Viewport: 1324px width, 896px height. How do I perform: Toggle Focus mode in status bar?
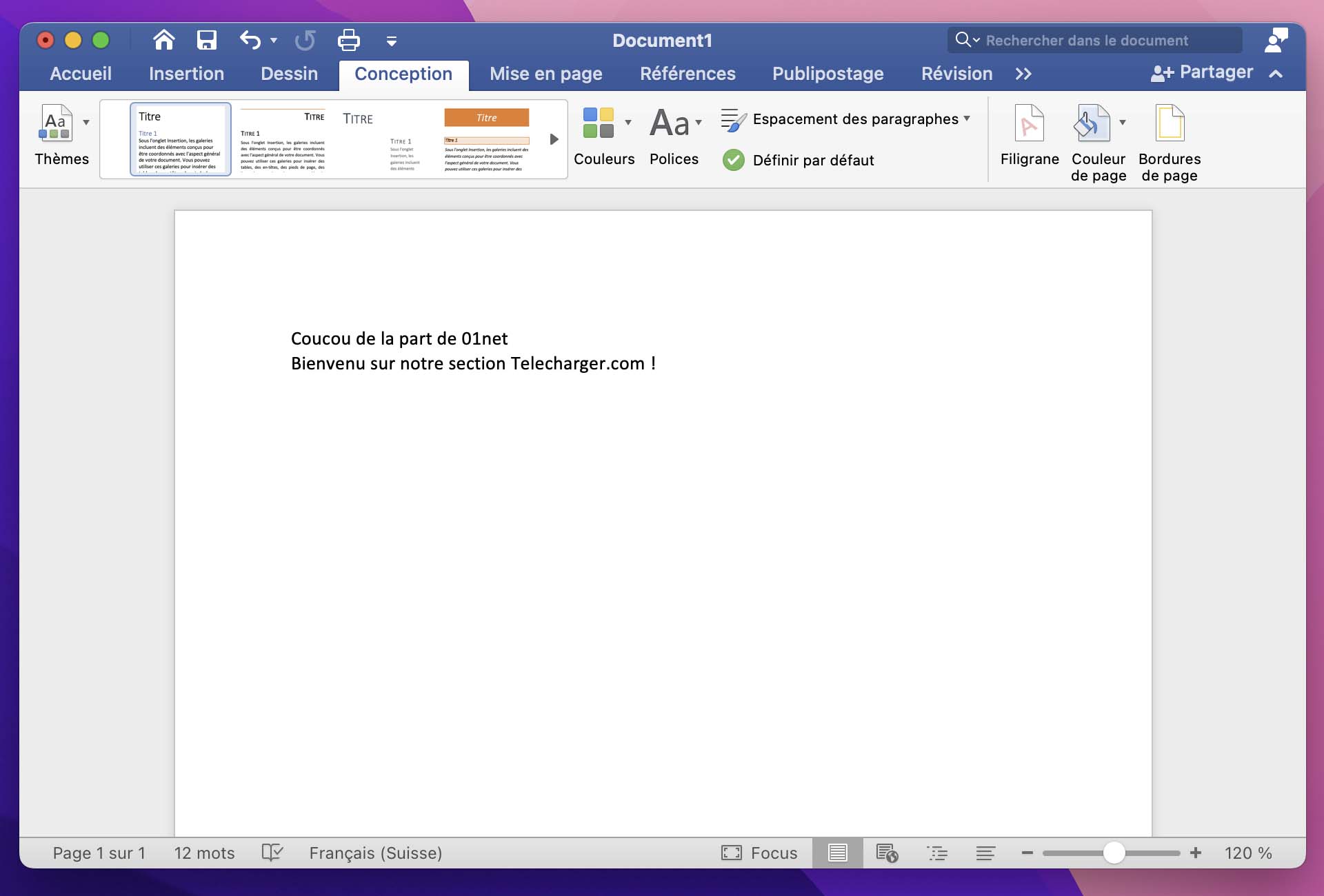pos(759,853)
